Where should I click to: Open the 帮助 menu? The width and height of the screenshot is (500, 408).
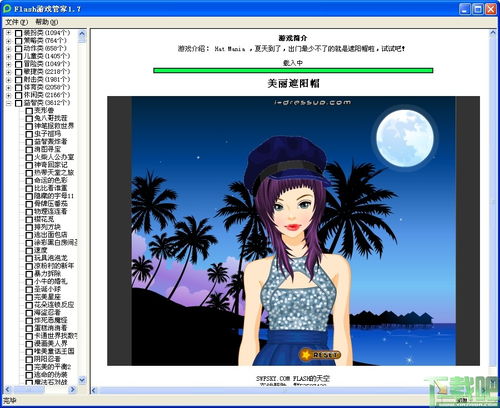coord(46,22)
